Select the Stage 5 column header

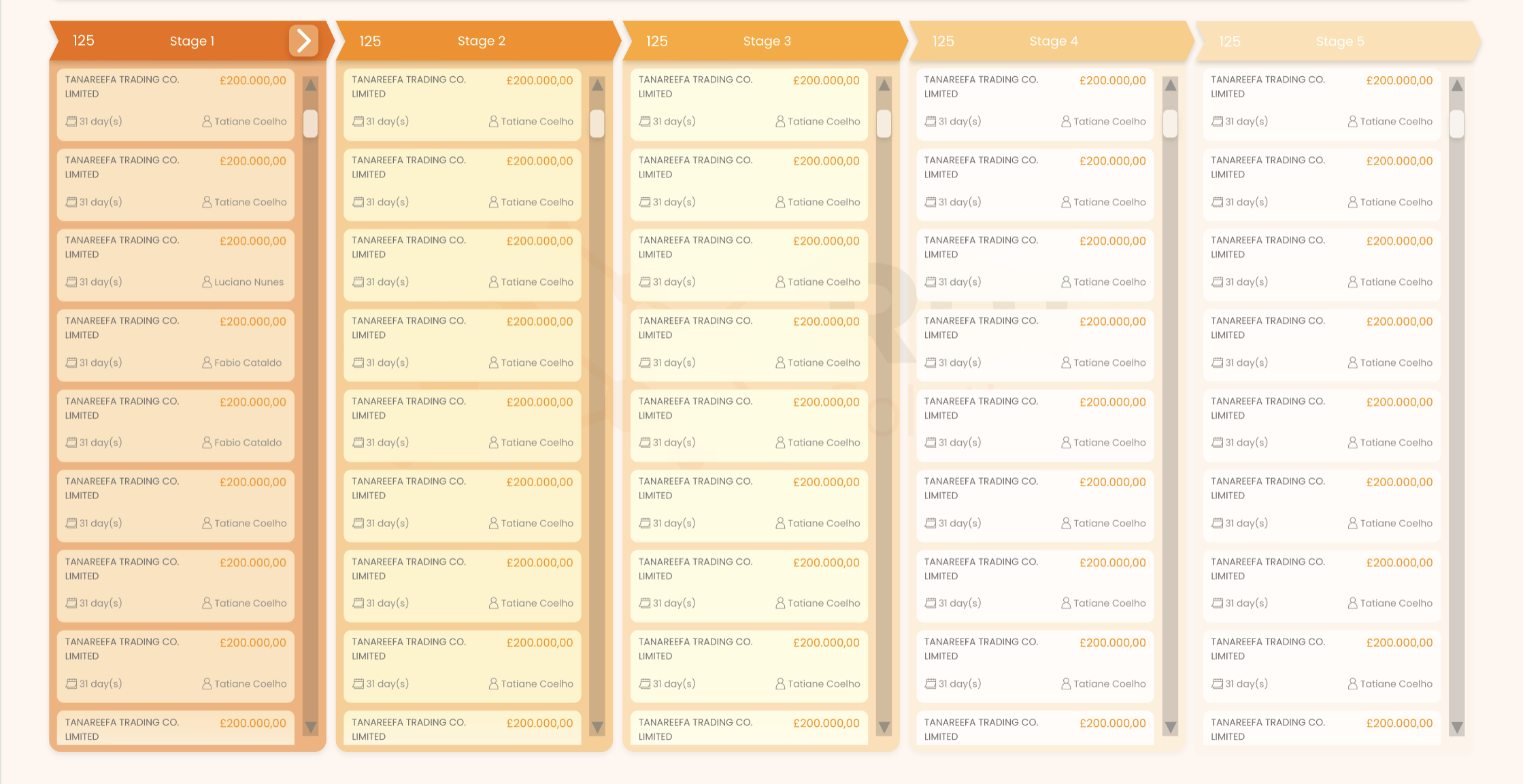1339,41
